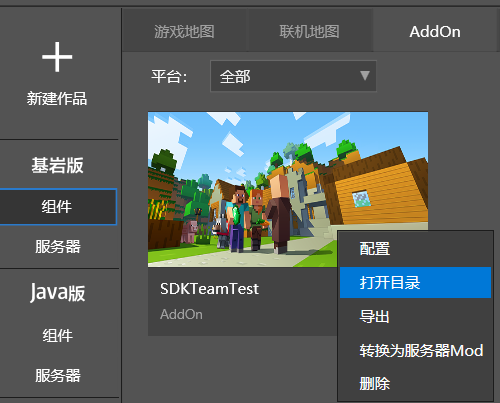The width and height of the screenshot is (500, 403).
Task: Select 组件 under 基岩版
Action: coord(58,207)
